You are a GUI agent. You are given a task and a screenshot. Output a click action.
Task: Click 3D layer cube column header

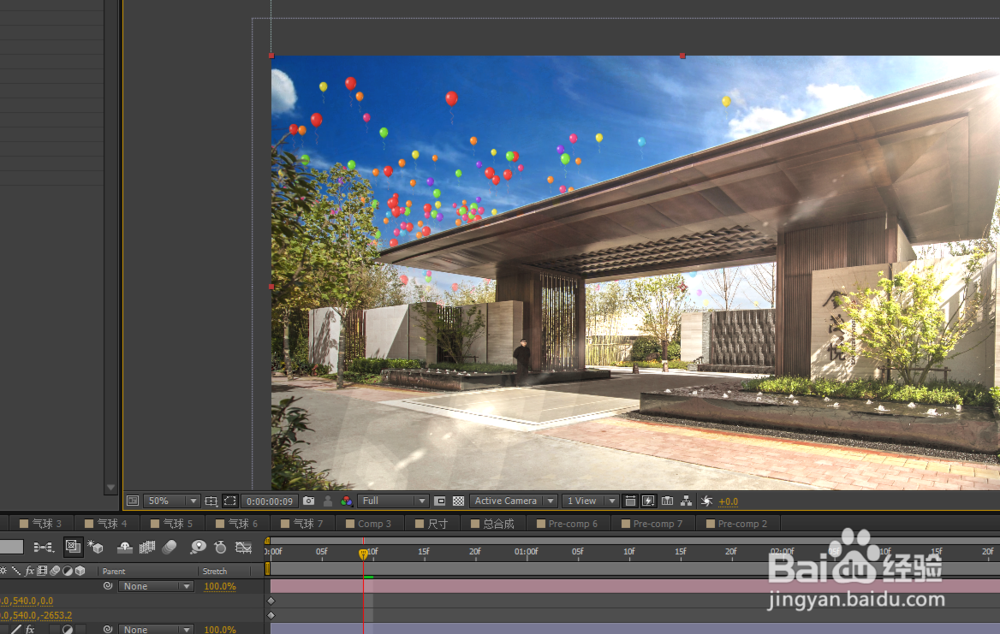(80, 571)
